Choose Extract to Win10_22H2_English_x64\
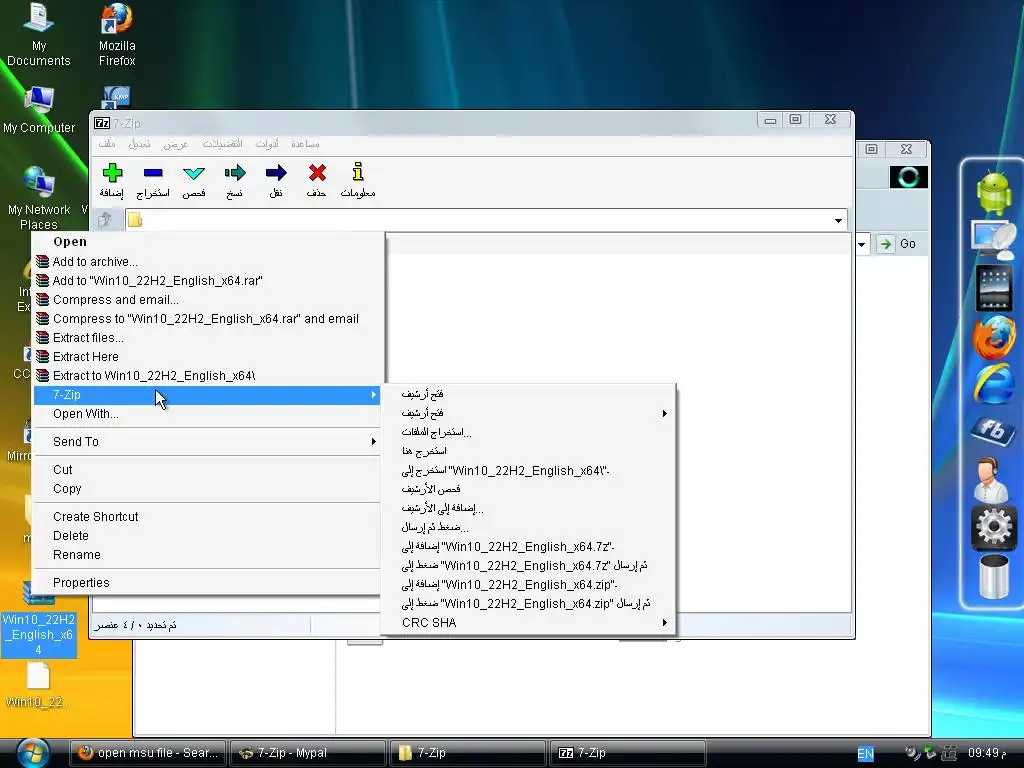The image size is (1024, 768). [x=206, y=376]
